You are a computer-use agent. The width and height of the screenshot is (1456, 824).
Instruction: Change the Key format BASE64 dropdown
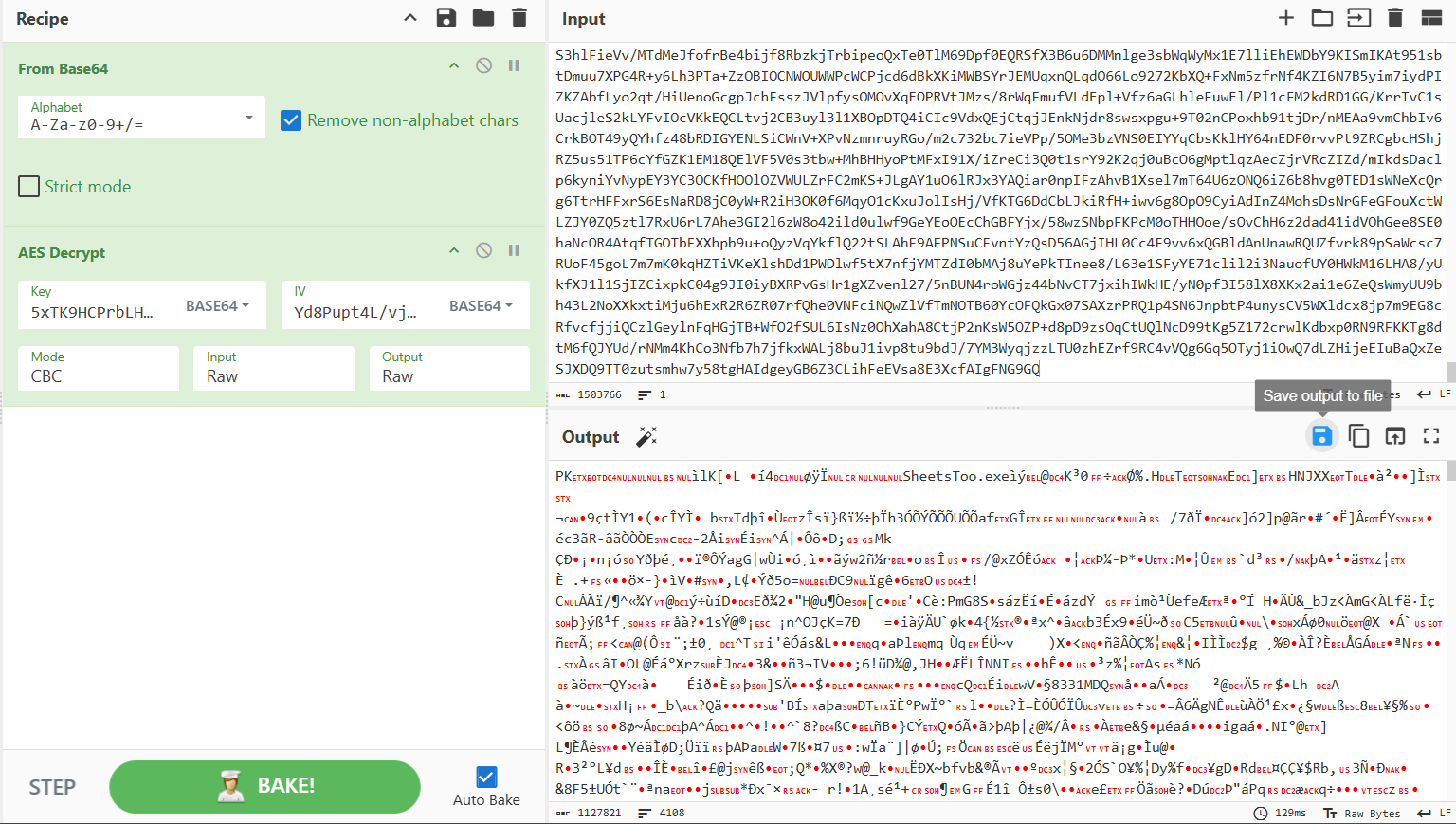217,306
